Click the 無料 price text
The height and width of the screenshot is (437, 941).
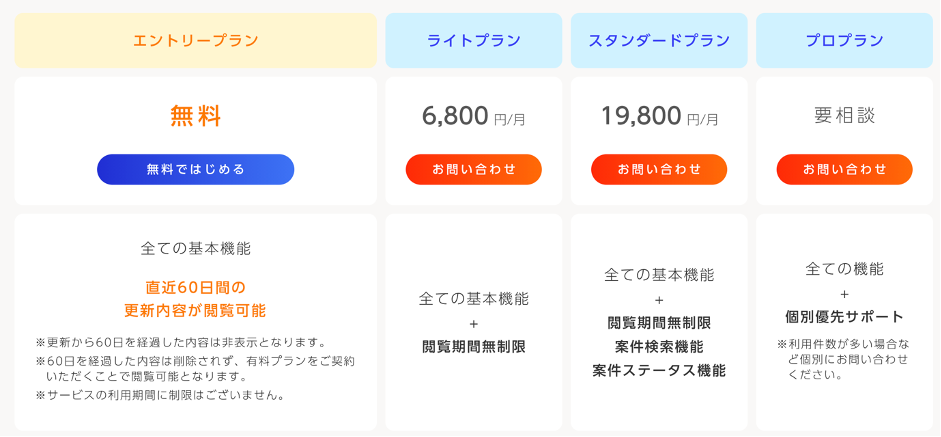tap(196, 116)
